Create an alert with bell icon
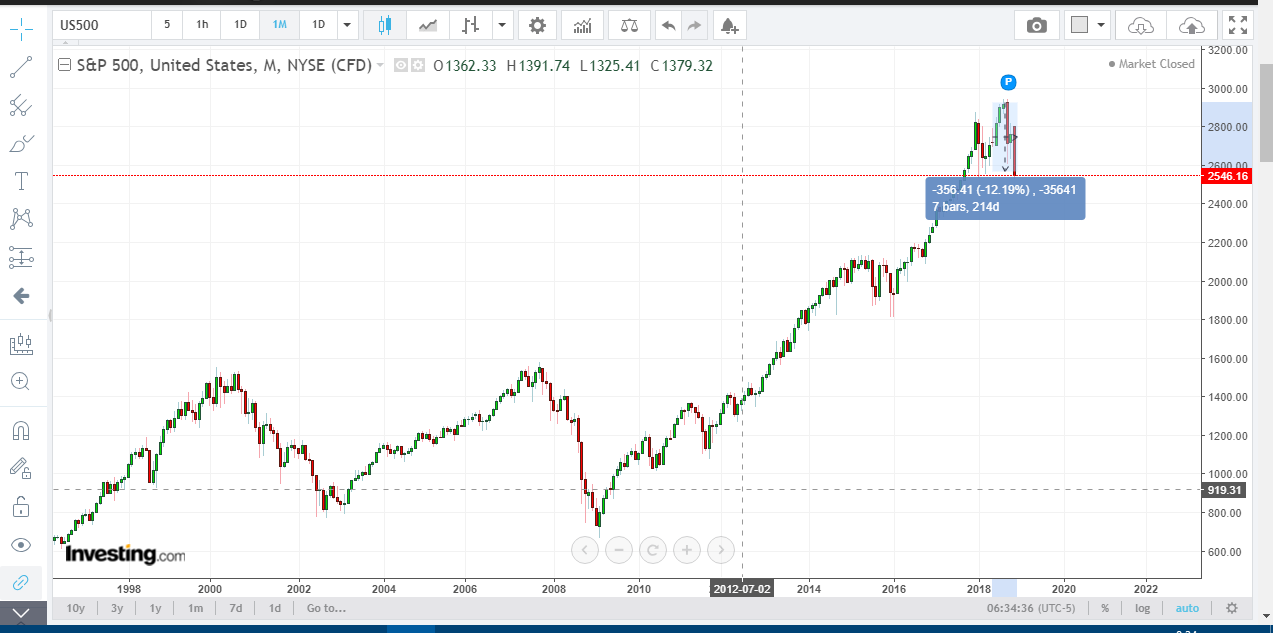This screenshot has height=634, width=1273. click(x=730, y=25)
